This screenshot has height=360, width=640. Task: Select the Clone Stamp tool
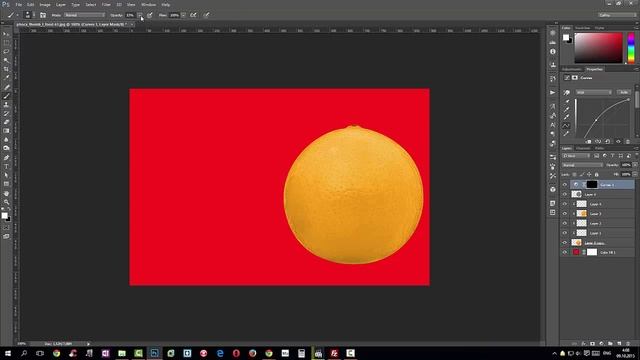click(x=6, y=105)
